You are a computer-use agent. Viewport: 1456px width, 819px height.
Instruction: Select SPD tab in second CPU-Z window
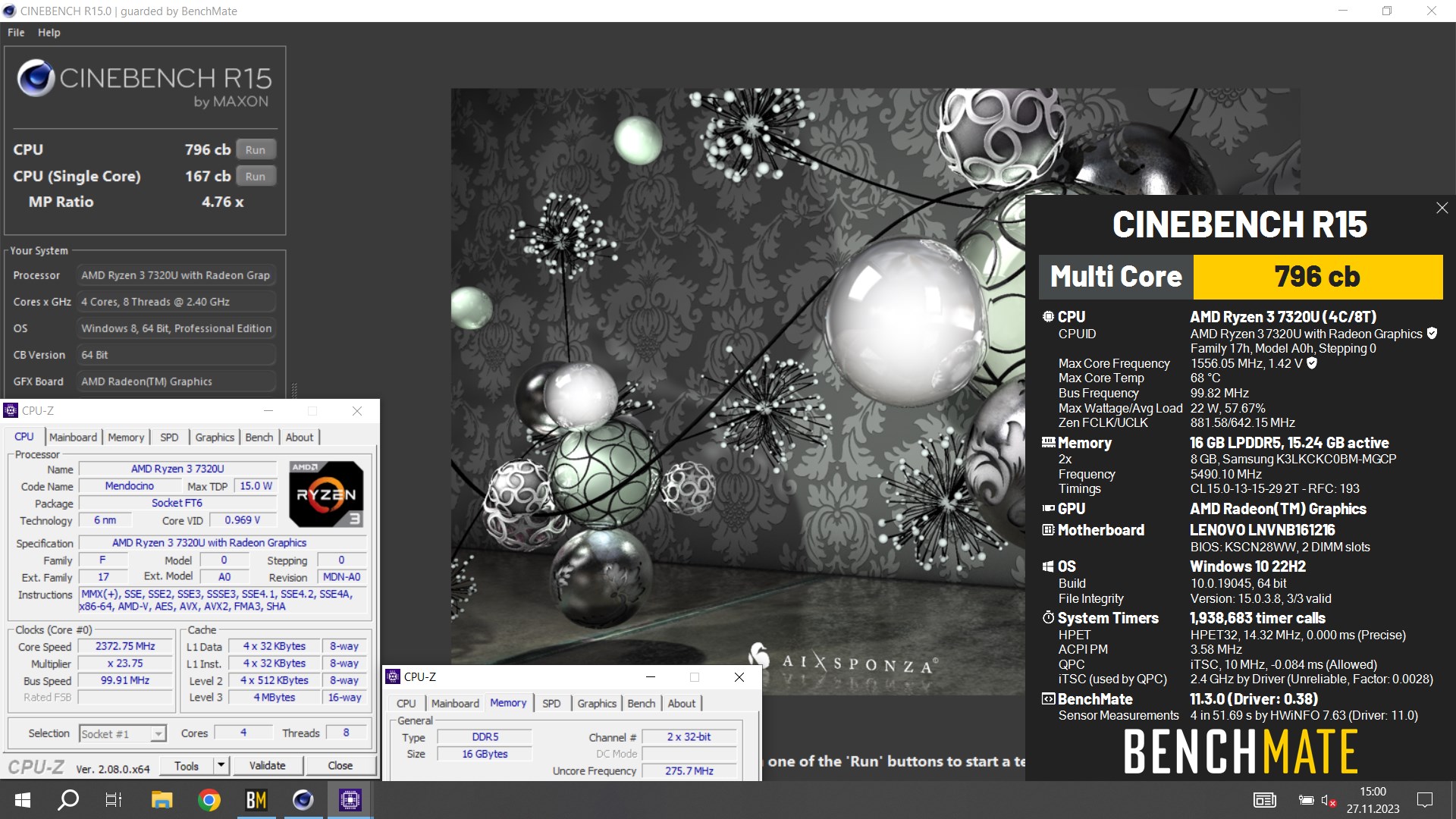(551, 704)
